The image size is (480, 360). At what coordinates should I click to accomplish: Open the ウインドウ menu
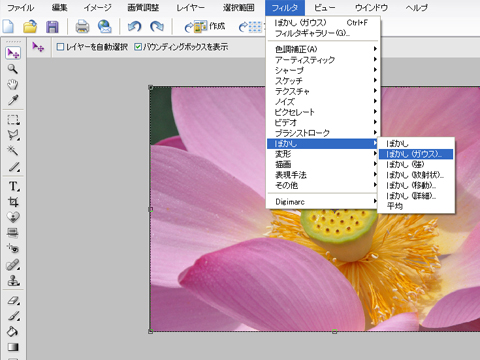(x=371, y=8)
